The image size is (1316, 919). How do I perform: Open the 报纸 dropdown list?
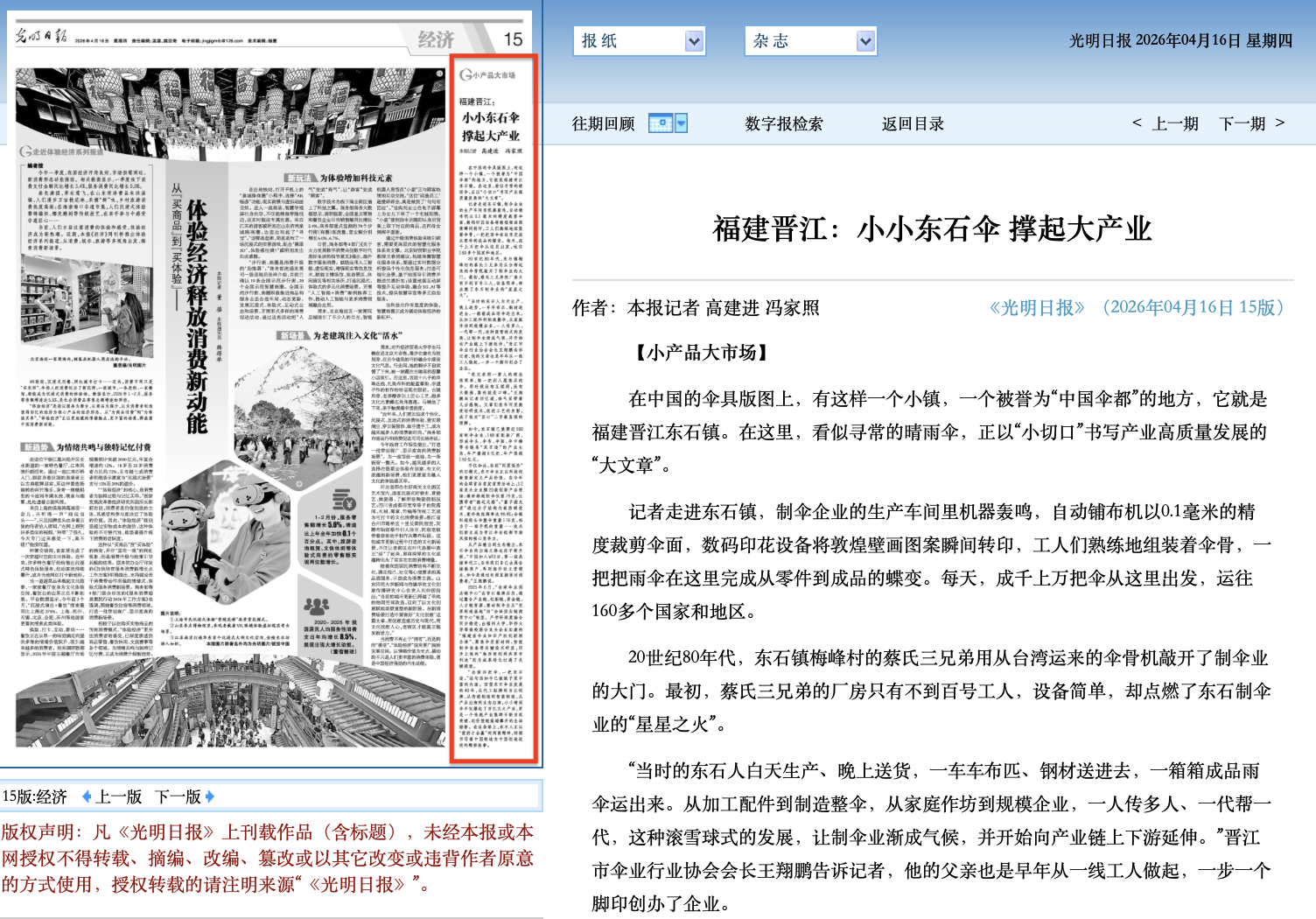click(693, 41)
